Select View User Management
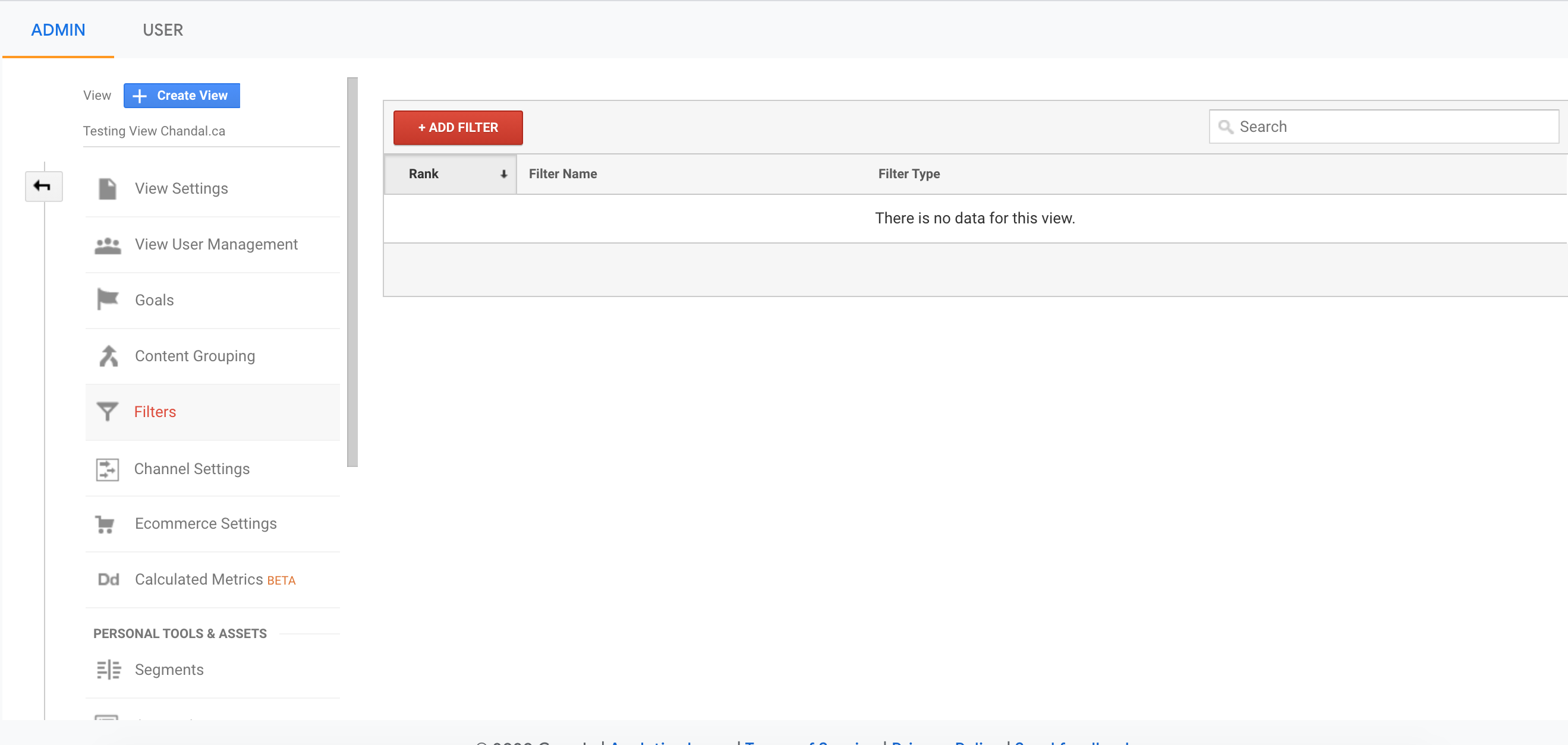Viewport: 1568px width, 745px height. coord(216,244)
